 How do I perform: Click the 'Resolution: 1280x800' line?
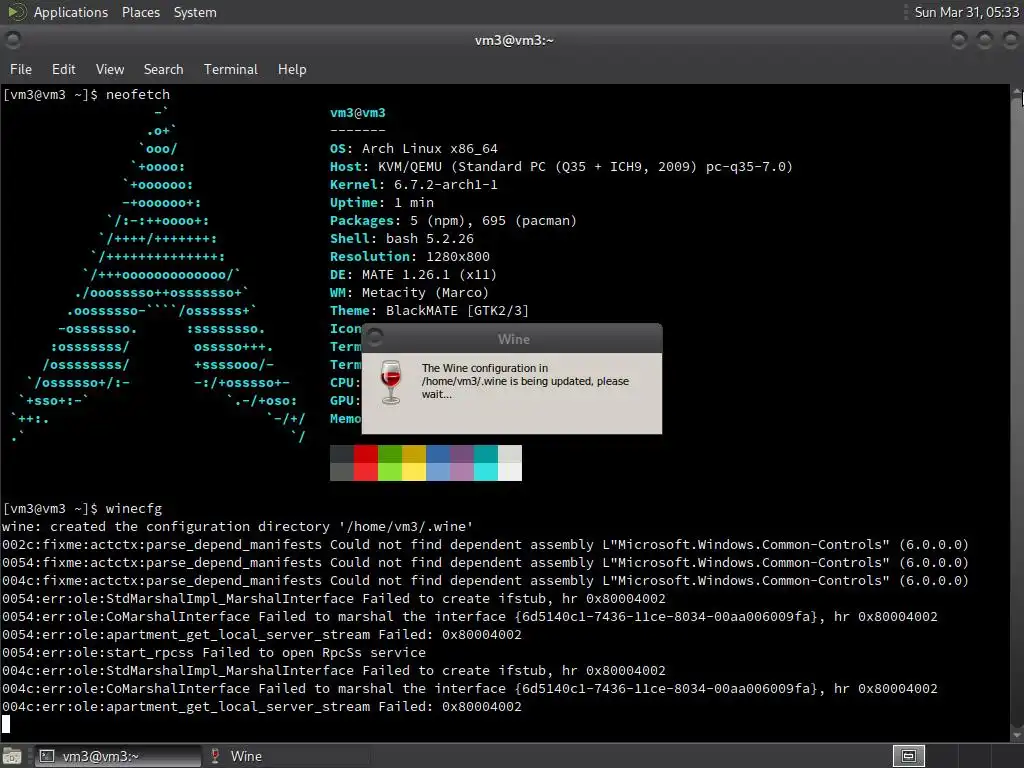point(409,257)
